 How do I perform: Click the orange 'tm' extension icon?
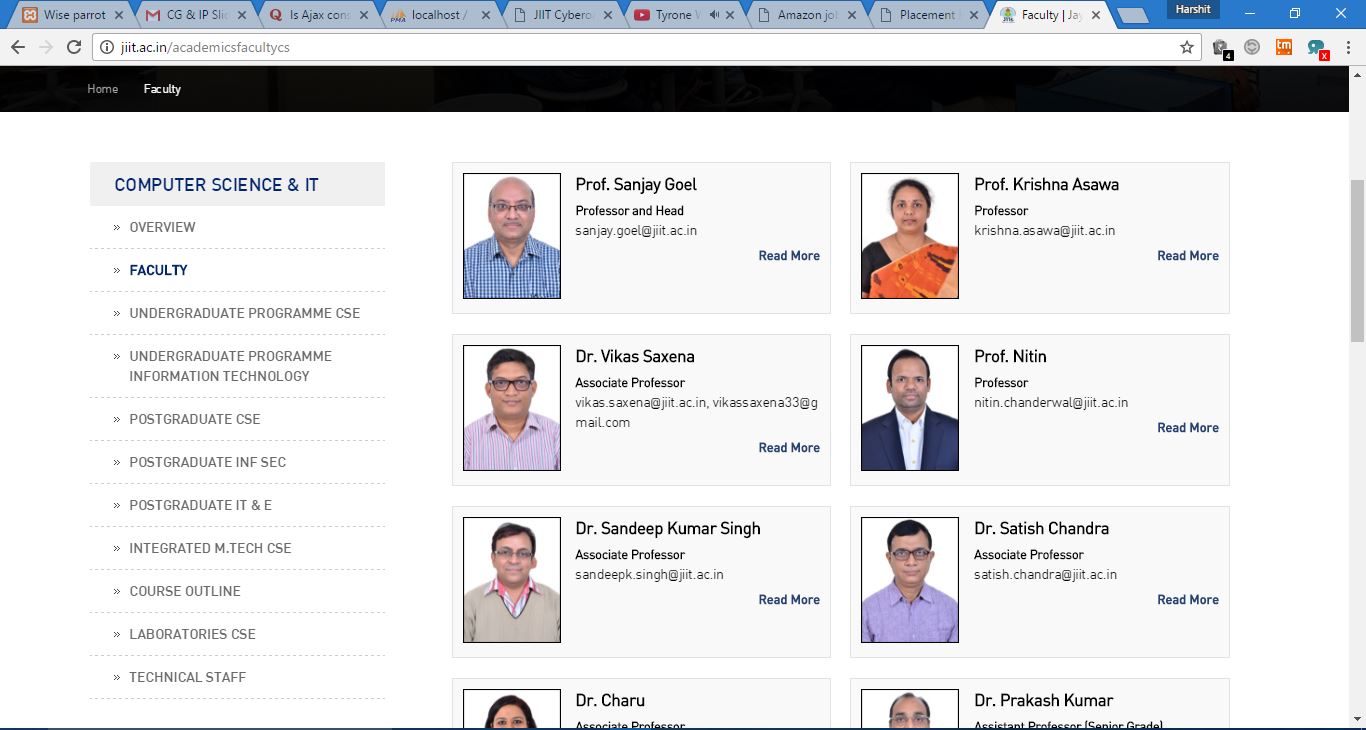pos(1284,47)
